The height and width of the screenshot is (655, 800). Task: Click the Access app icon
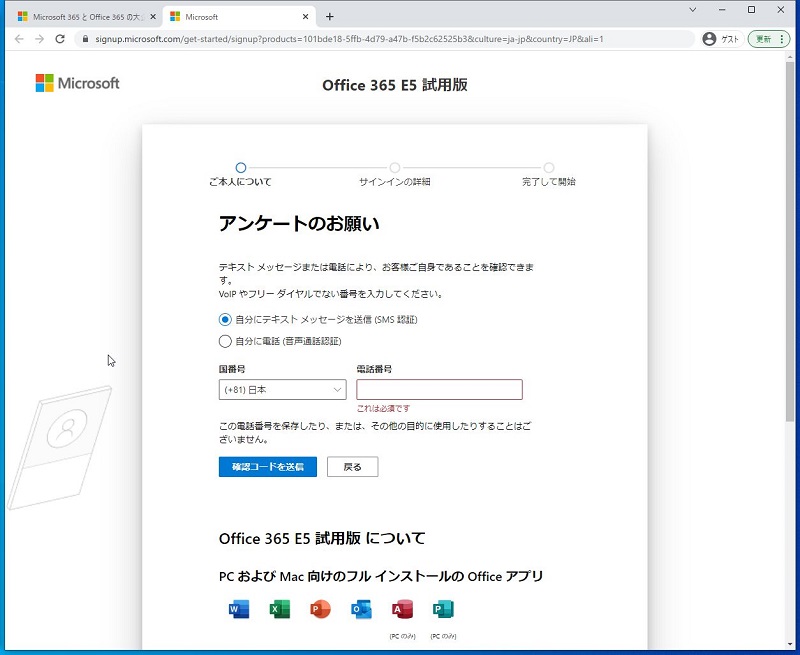pyautogui.click(x=402, y=609)
